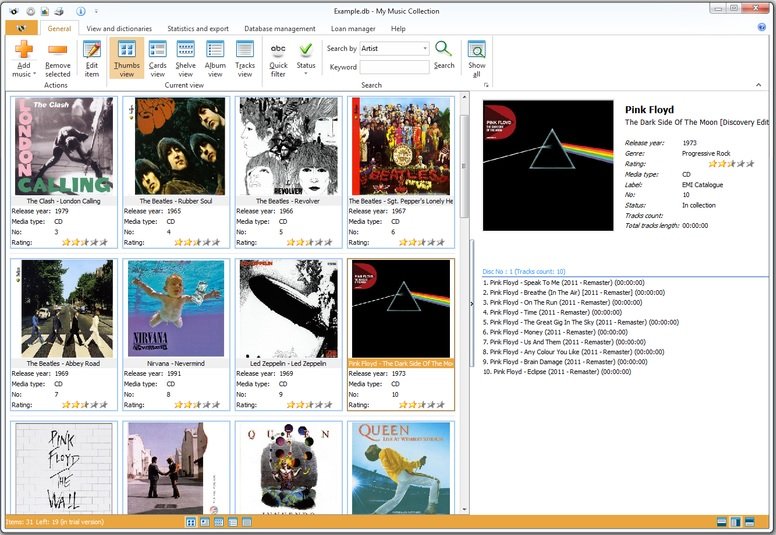The height and width of the screenshot is (535, 776).
Task: Switch to Shelve view
Action: (x=186, y=58)
